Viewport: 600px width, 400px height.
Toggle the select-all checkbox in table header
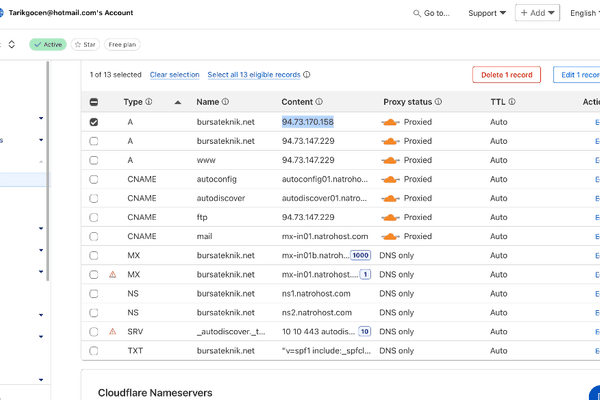[94, 102]
